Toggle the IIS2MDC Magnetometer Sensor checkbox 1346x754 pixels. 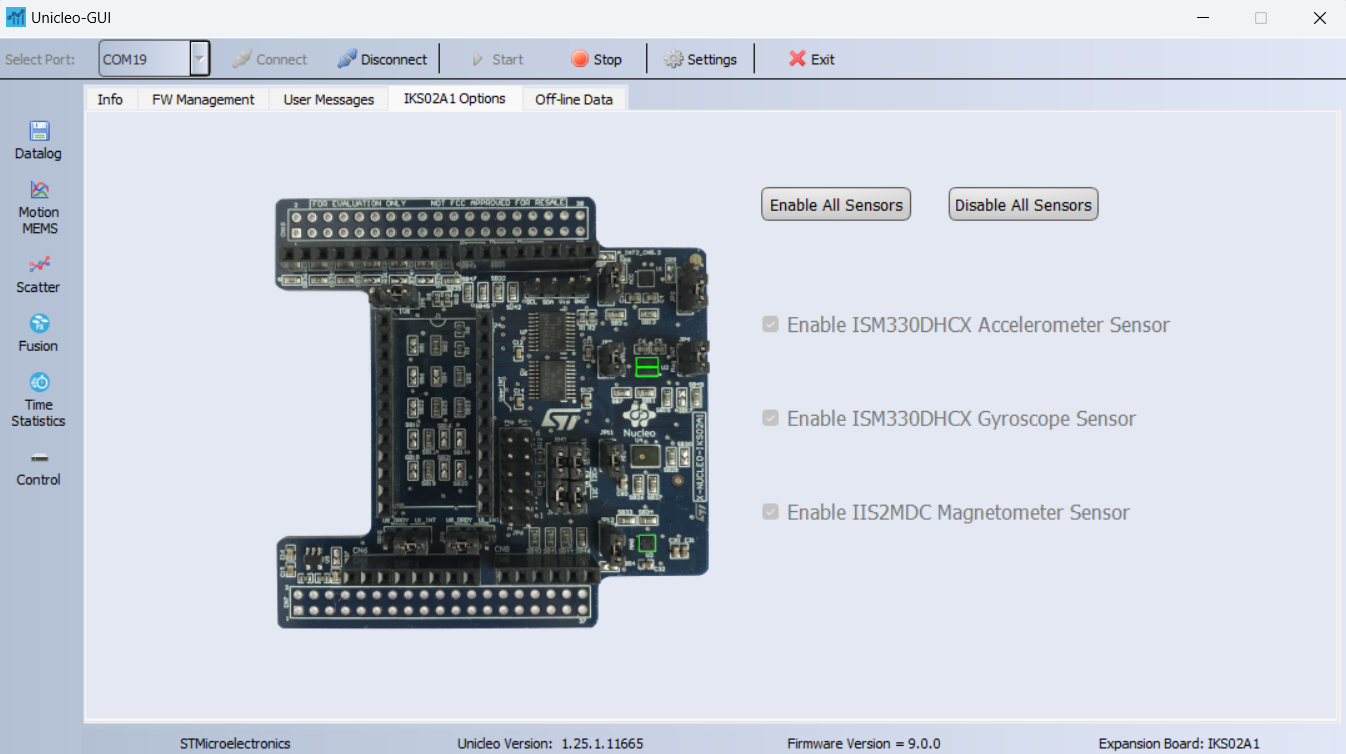(x=770, y=511)
